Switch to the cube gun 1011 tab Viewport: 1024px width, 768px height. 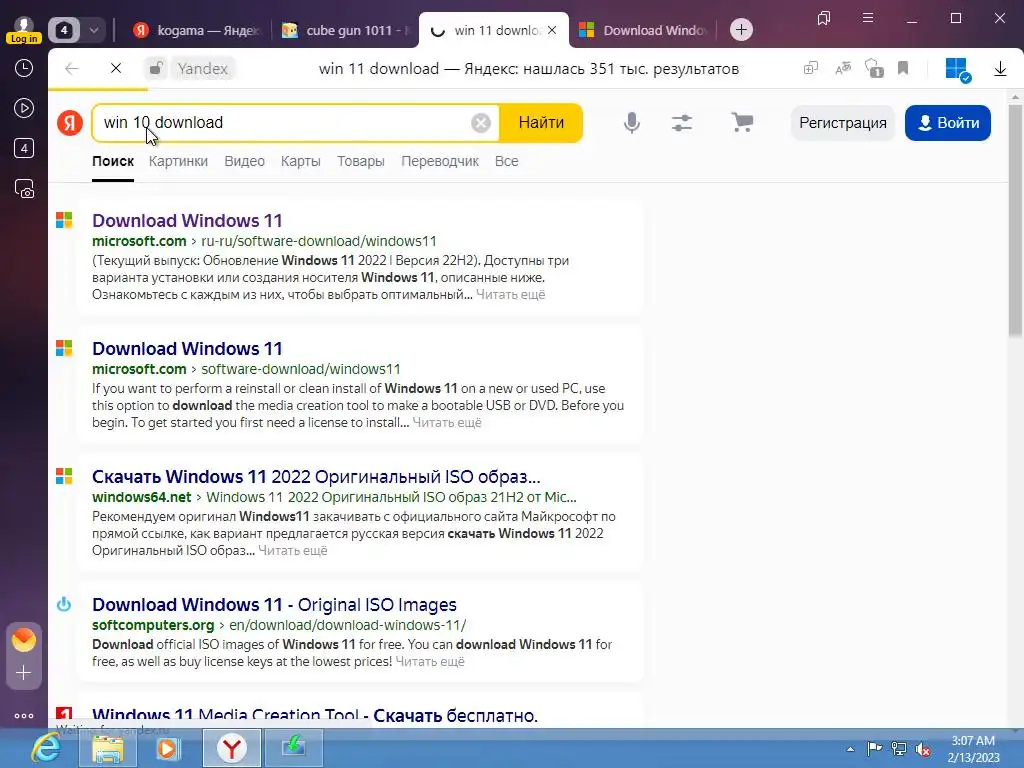[346, 30]
